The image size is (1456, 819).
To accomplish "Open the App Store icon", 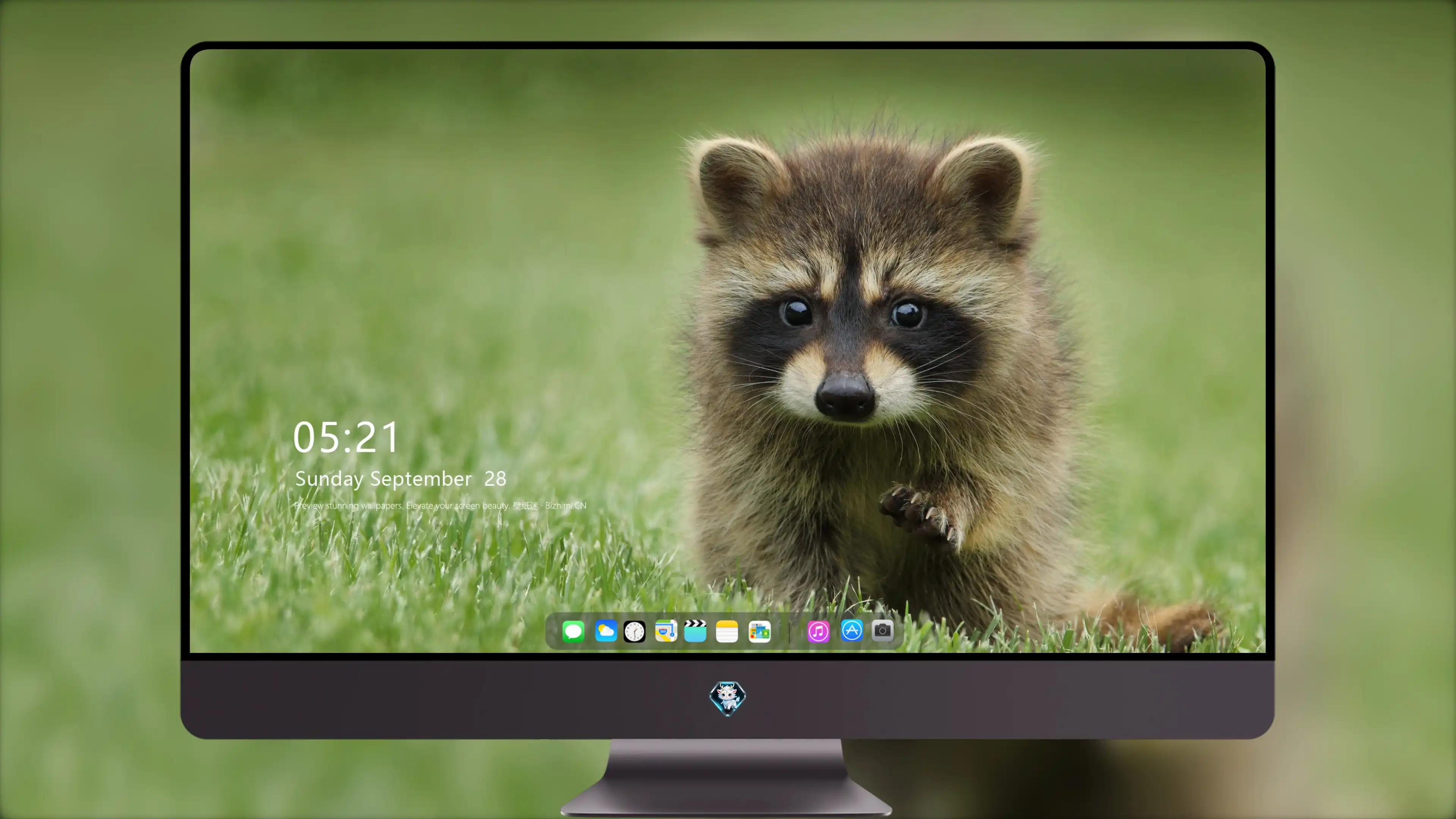I will (851, 630).
